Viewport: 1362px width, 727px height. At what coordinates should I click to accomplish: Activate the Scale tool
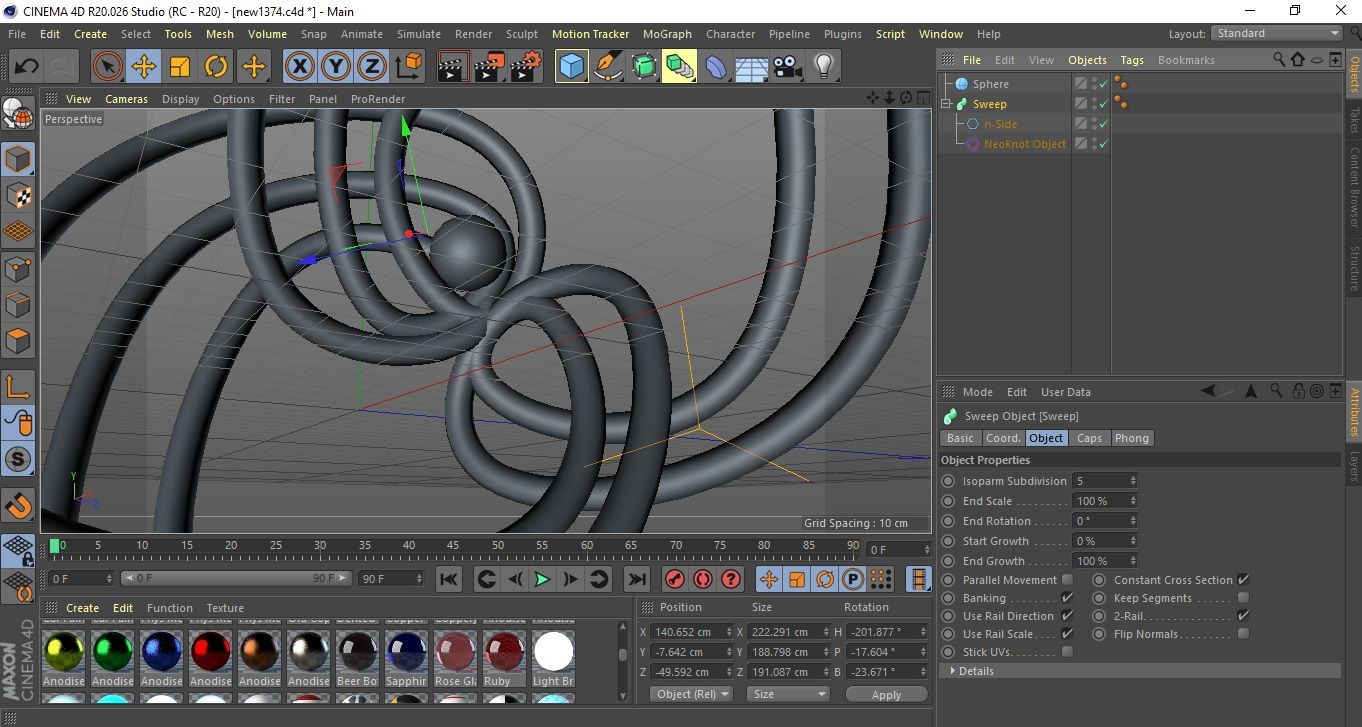point(180,67)
